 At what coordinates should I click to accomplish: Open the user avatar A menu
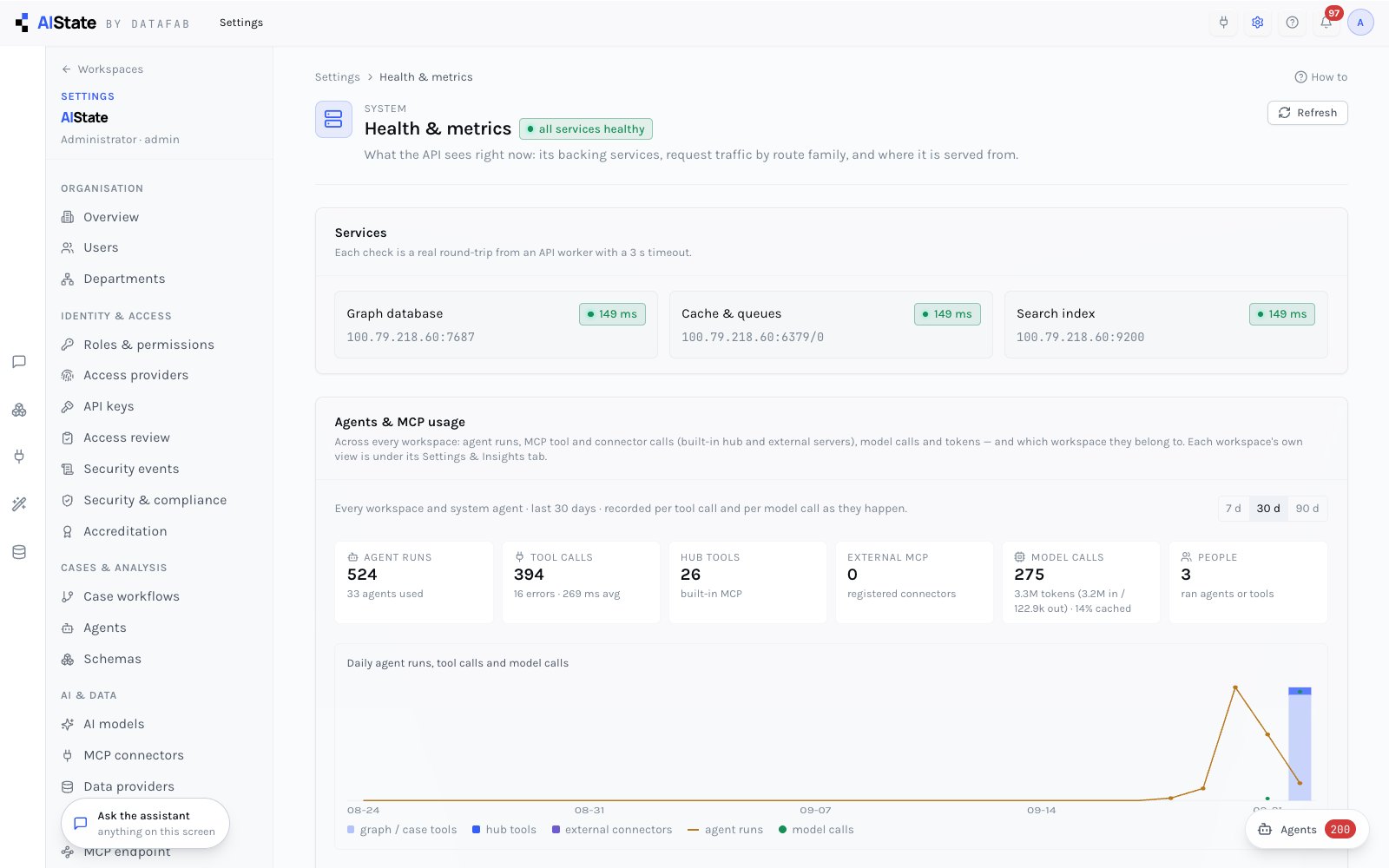pos(1360,23)
